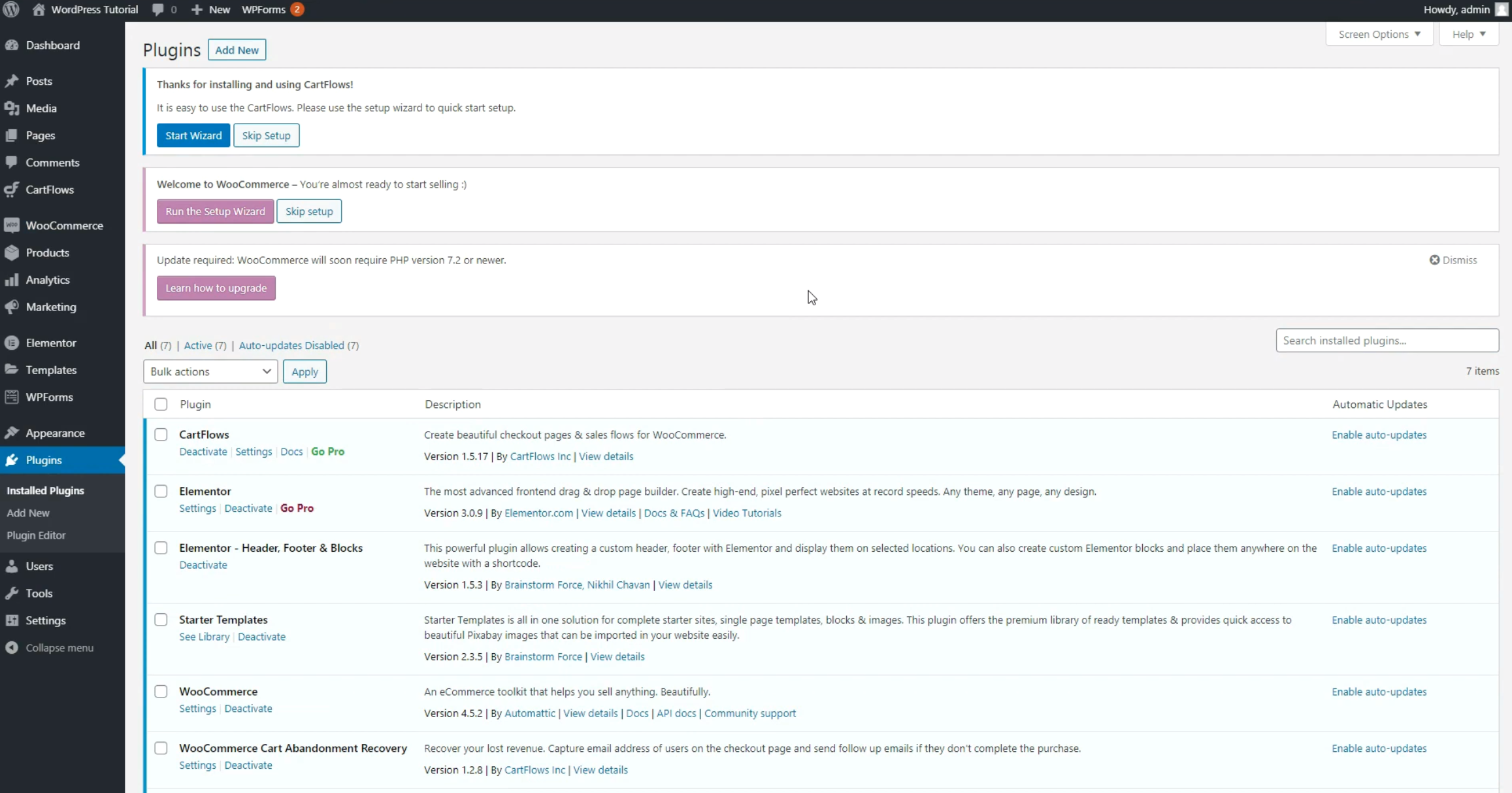Viewport: 1512px width, 793px height.
Task: Focus the Search installed plugins field
Action: point(1387,341)
